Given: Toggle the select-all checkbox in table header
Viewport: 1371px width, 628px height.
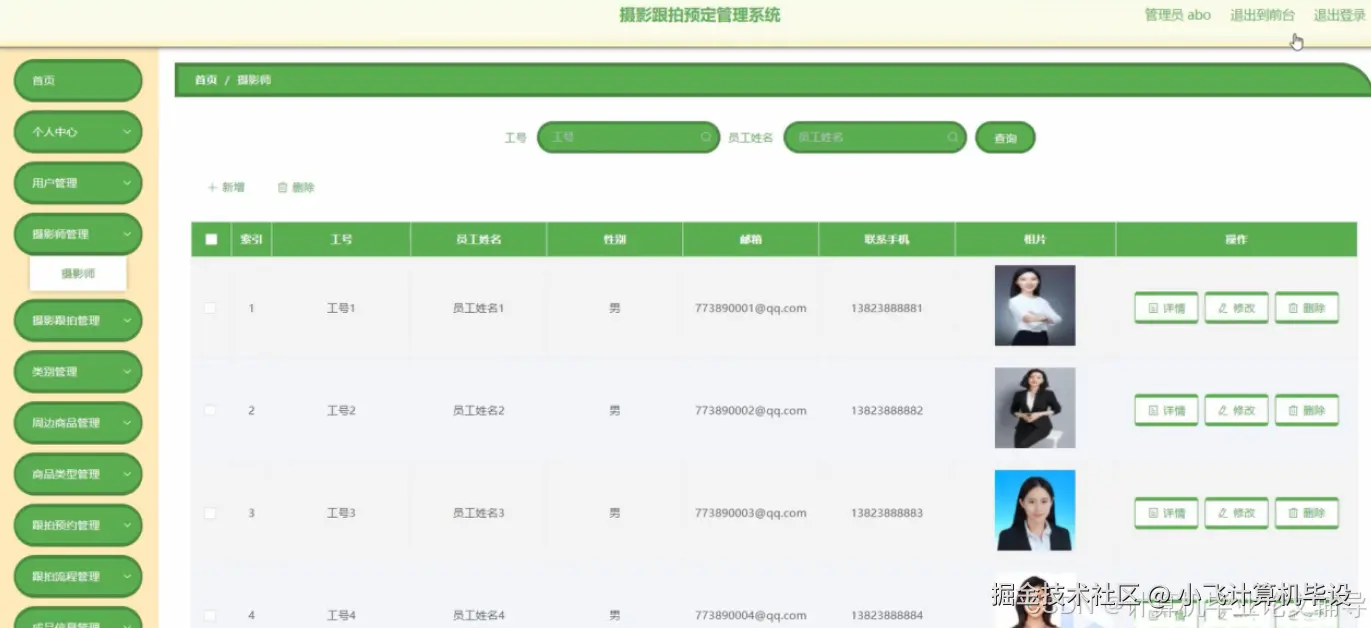Looking at the screenshot, I should coord(210,239).
